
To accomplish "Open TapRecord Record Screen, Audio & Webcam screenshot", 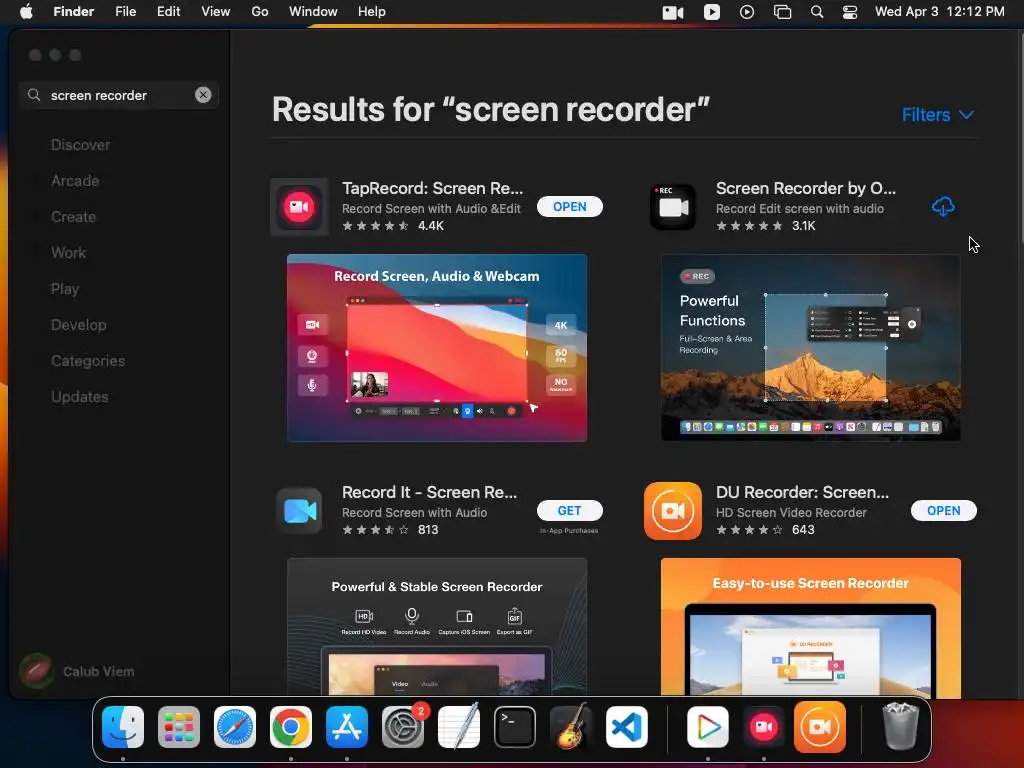I will 437,347.
